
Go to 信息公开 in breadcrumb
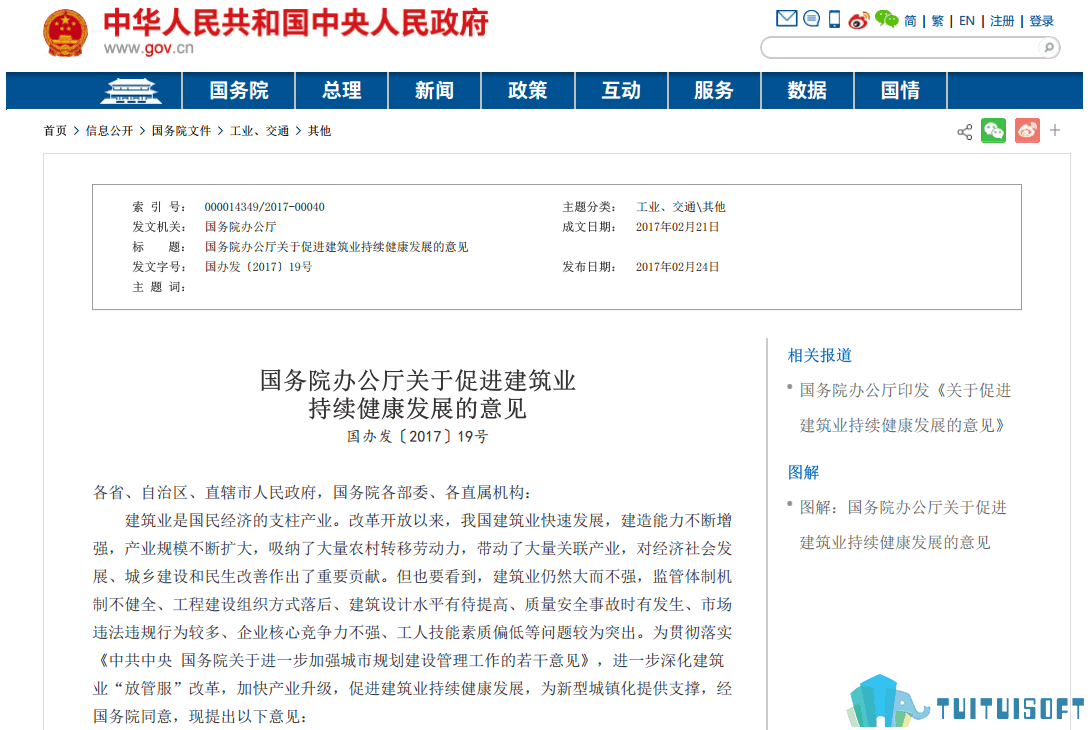click(109, 131)
